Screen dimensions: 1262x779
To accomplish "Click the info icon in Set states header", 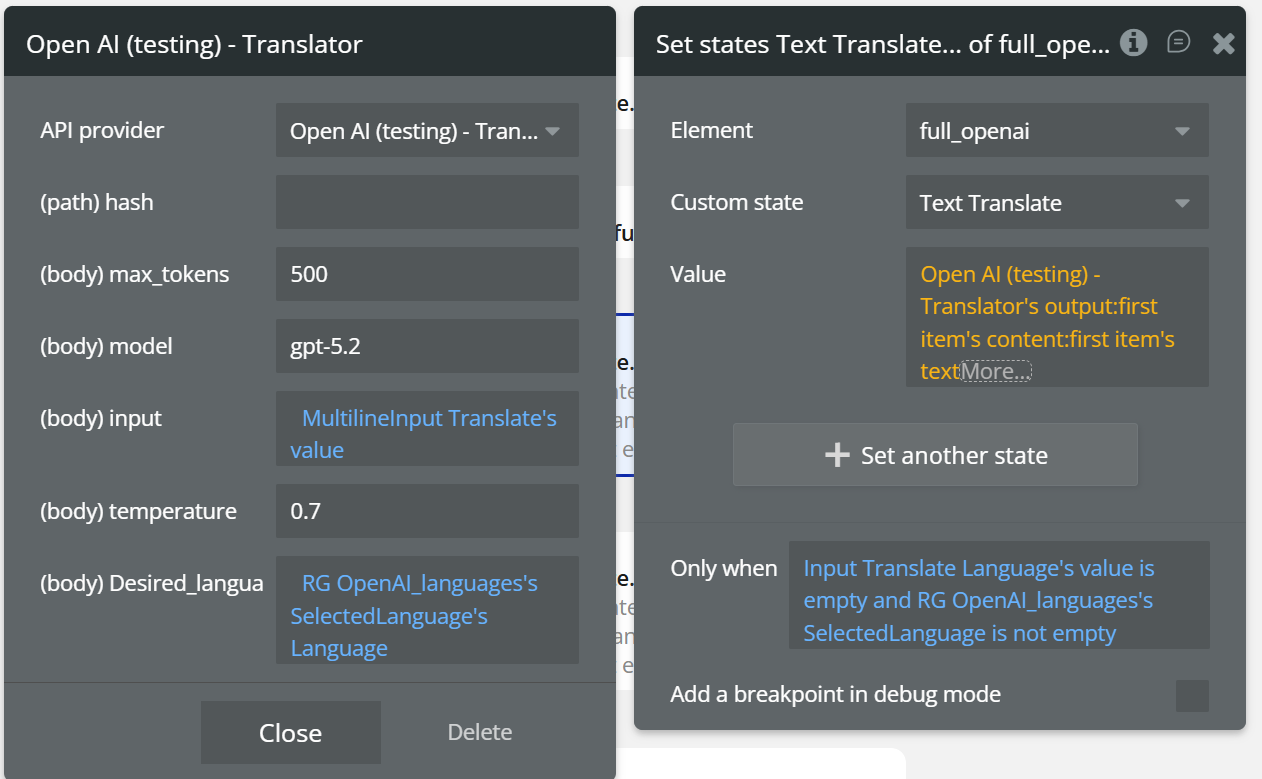I will pos(1133,42).
